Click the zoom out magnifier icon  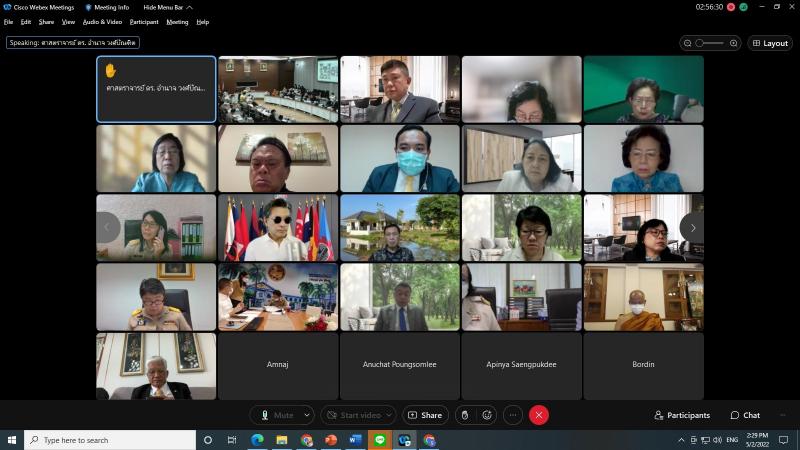(x=687, y=43)
